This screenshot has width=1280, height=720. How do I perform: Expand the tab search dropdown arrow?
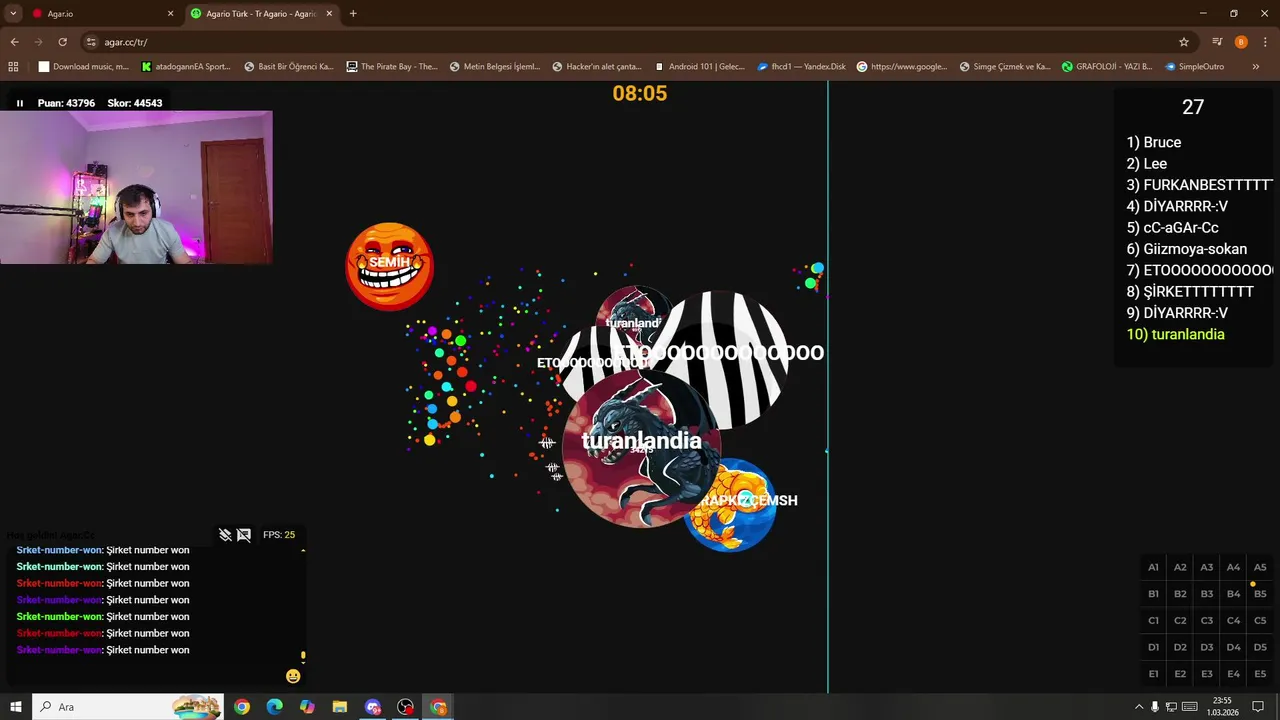[x=13, y=13]
